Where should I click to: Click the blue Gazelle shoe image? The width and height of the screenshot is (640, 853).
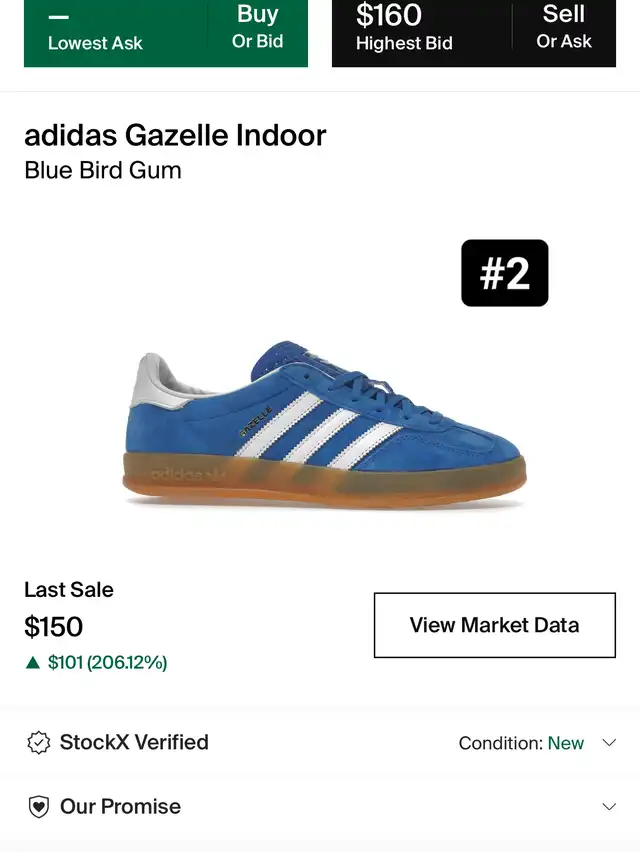(x=326, y=427)
